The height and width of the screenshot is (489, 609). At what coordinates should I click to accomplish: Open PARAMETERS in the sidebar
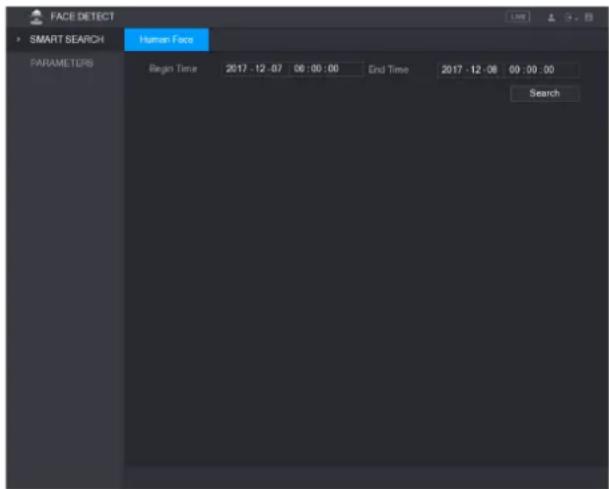[62, 63]
